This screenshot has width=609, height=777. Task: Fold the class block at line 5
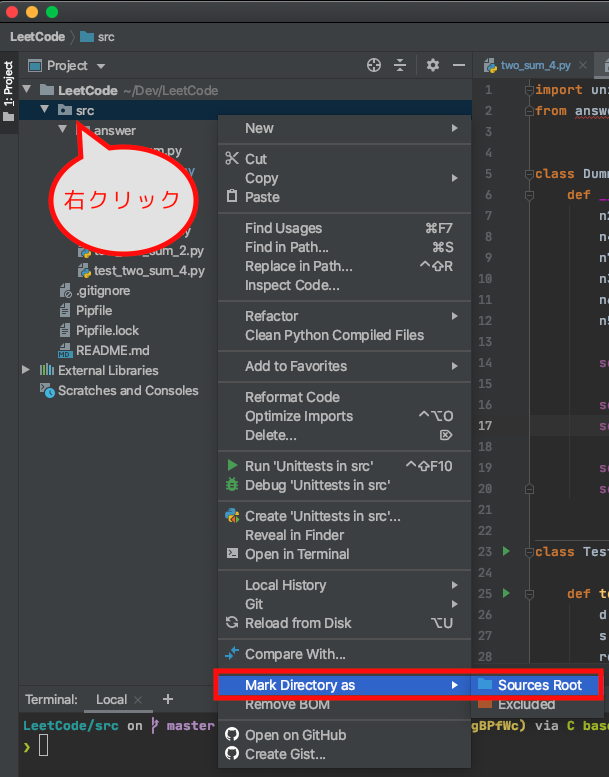[529, 174]
